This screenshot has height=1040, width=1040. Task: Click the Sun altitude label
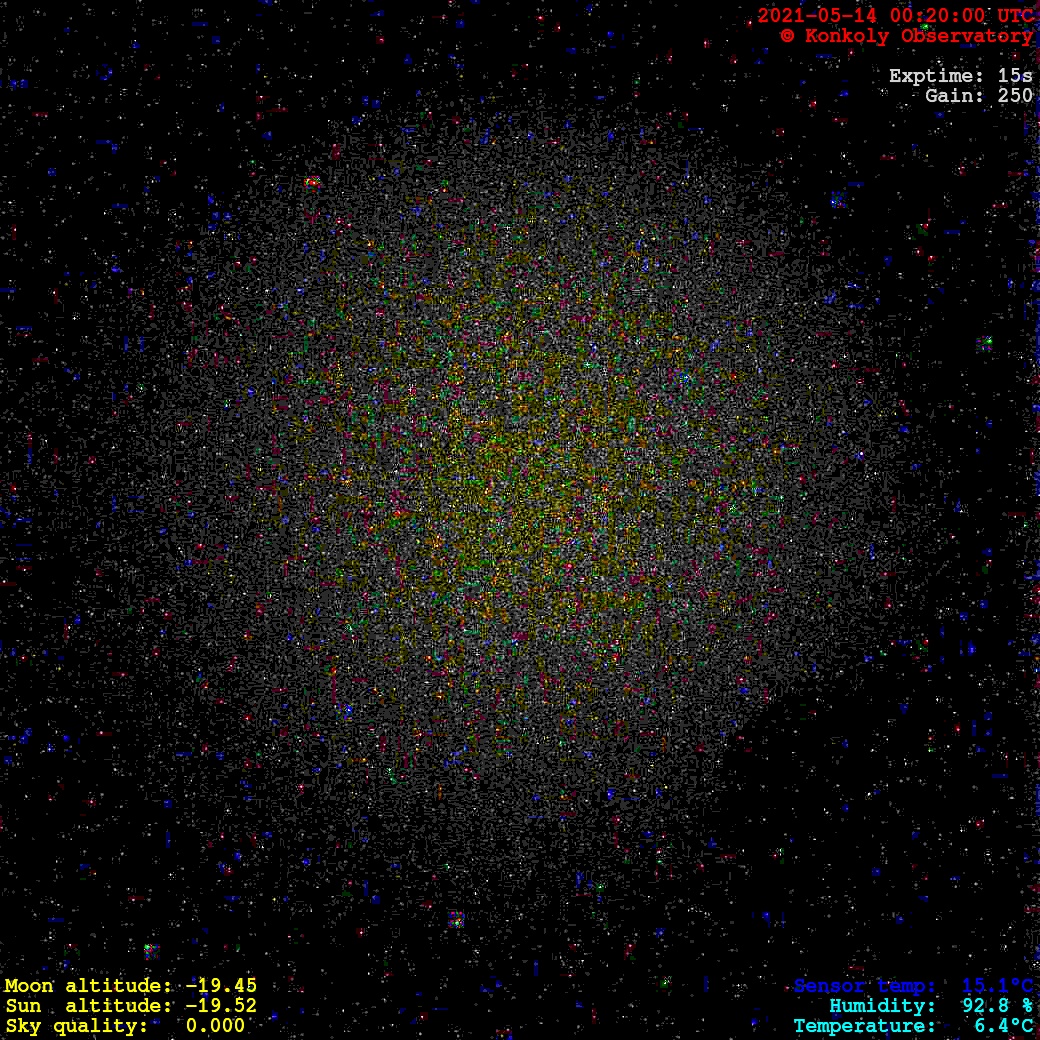(x=88, y=1006)
